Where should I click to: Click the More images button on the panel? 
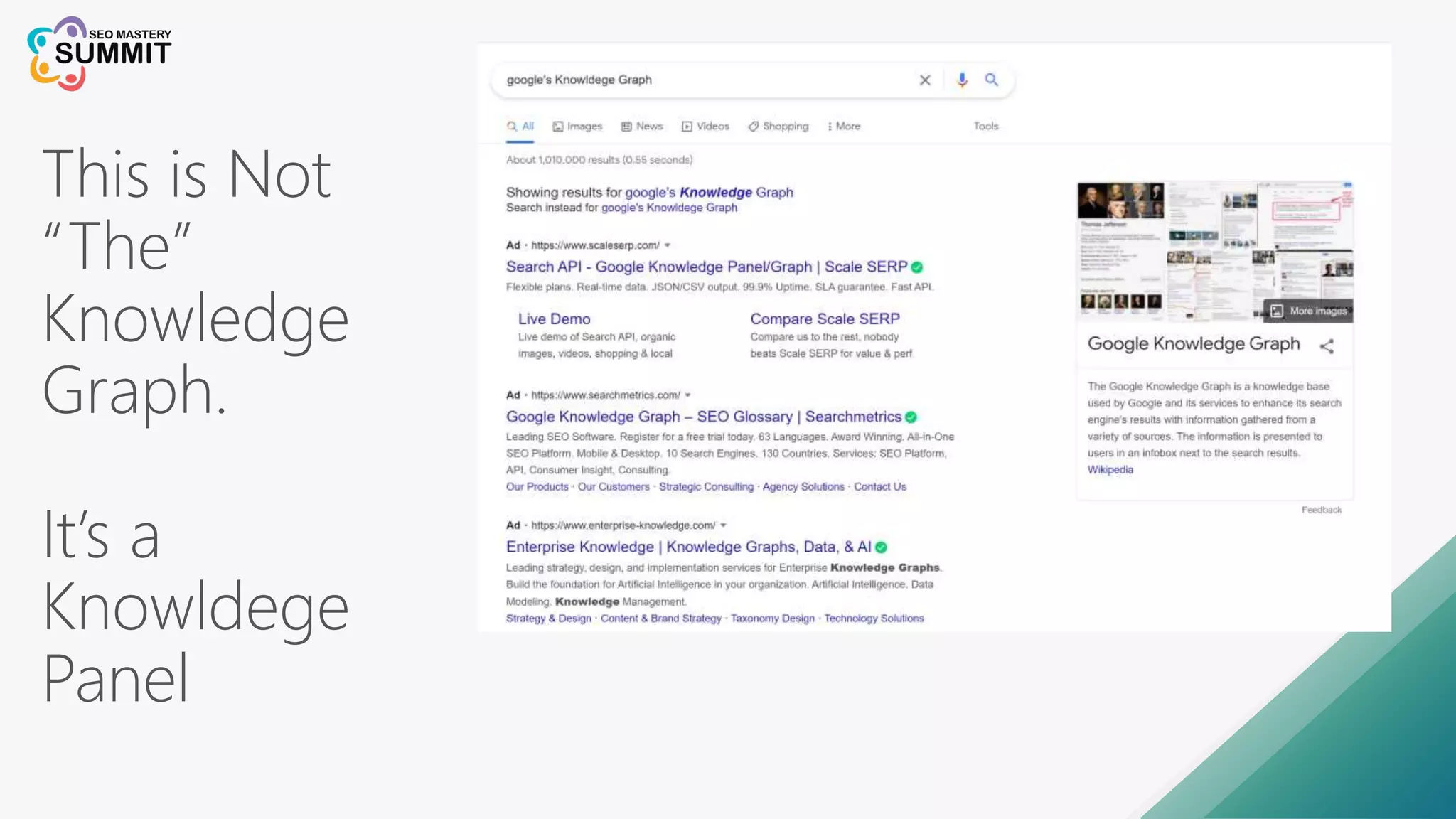point(1309,311)
